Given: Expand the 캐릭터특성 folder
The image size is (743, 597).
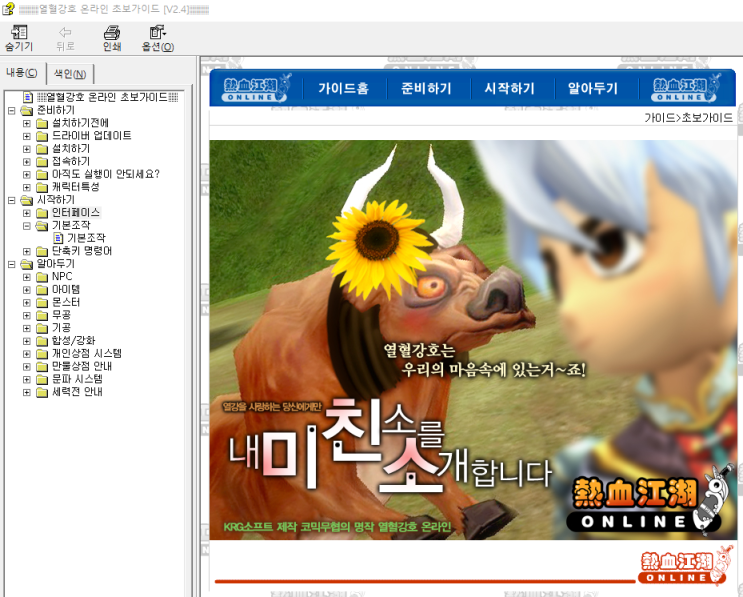Looking at the screenshot, I should pyautogui.click(x=27, y=187).
